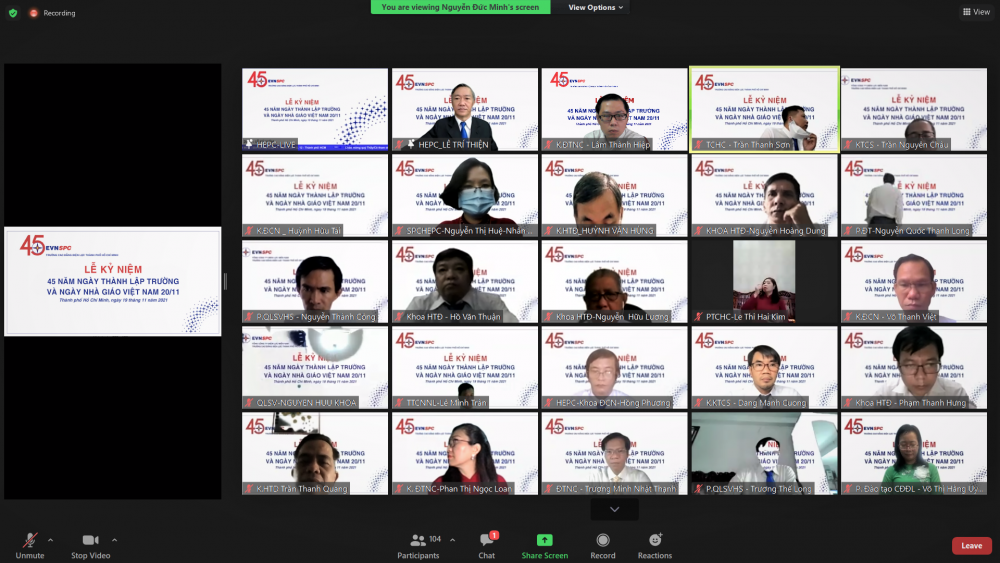This screenshot has width=1000, height=563.
Task: Click the side panel divider handle
Action: [x=225, y=281]
